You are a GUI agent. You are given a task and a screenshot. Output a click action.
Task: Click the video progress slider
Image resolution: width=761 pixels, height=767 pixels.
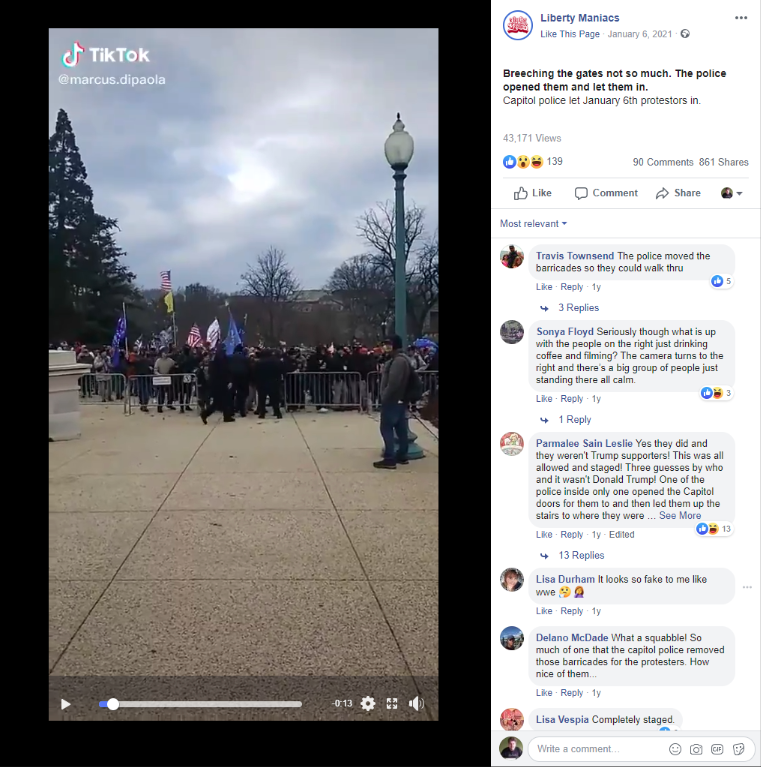[x=200, y=704]
